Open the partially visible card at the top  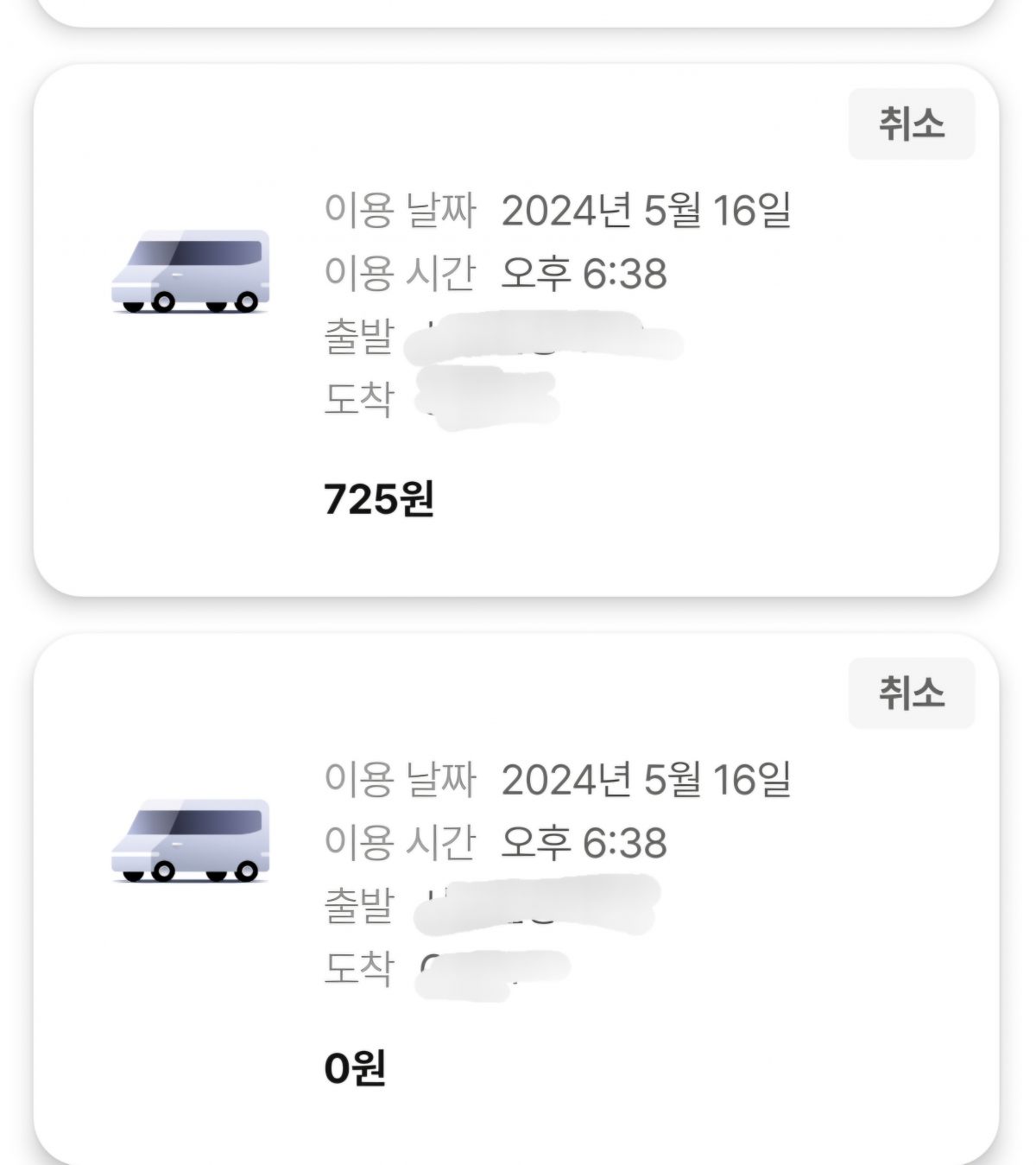[x=516, y=10]
